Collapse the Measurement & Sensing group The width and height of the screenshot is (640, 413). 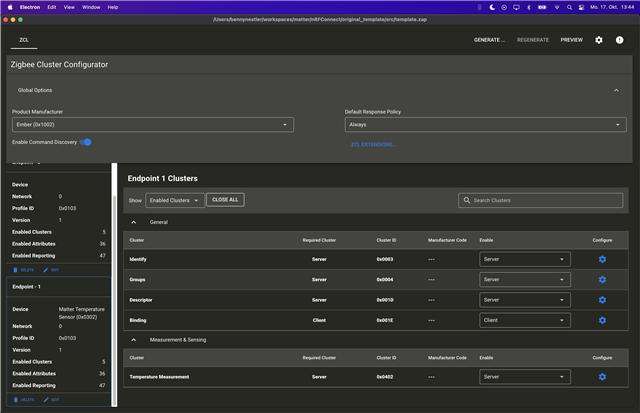point(133,340)
